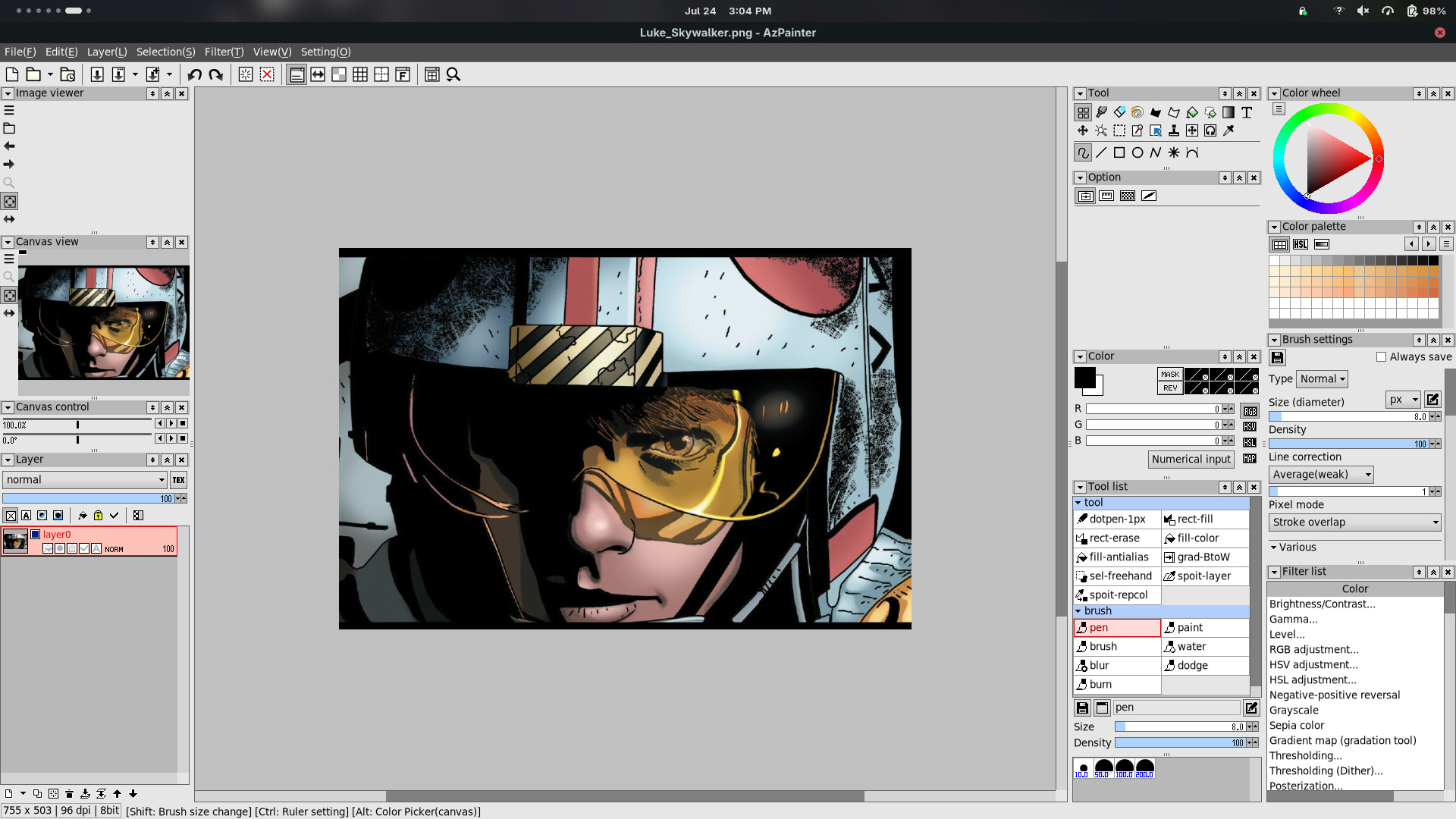Collapse the brush group in Tool list
The image size is (1456, 819).
click(1078, 611)
